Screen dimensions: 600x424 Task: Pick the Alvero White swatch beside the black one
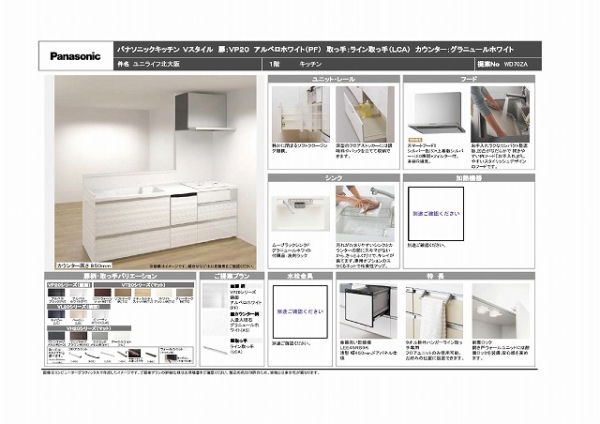pos(78,293)
